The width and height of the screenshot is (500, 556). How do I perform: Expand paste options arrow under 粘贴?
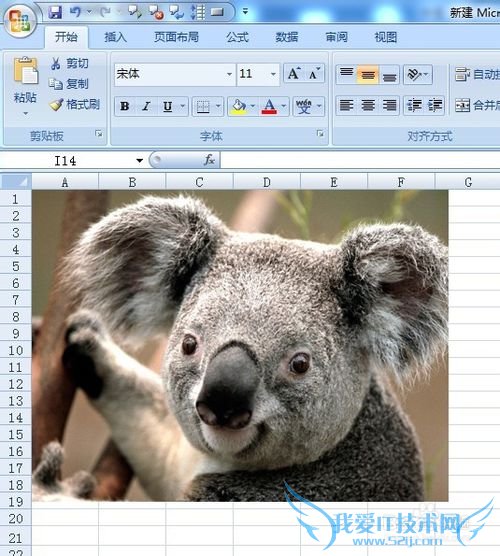pos(26,113)
